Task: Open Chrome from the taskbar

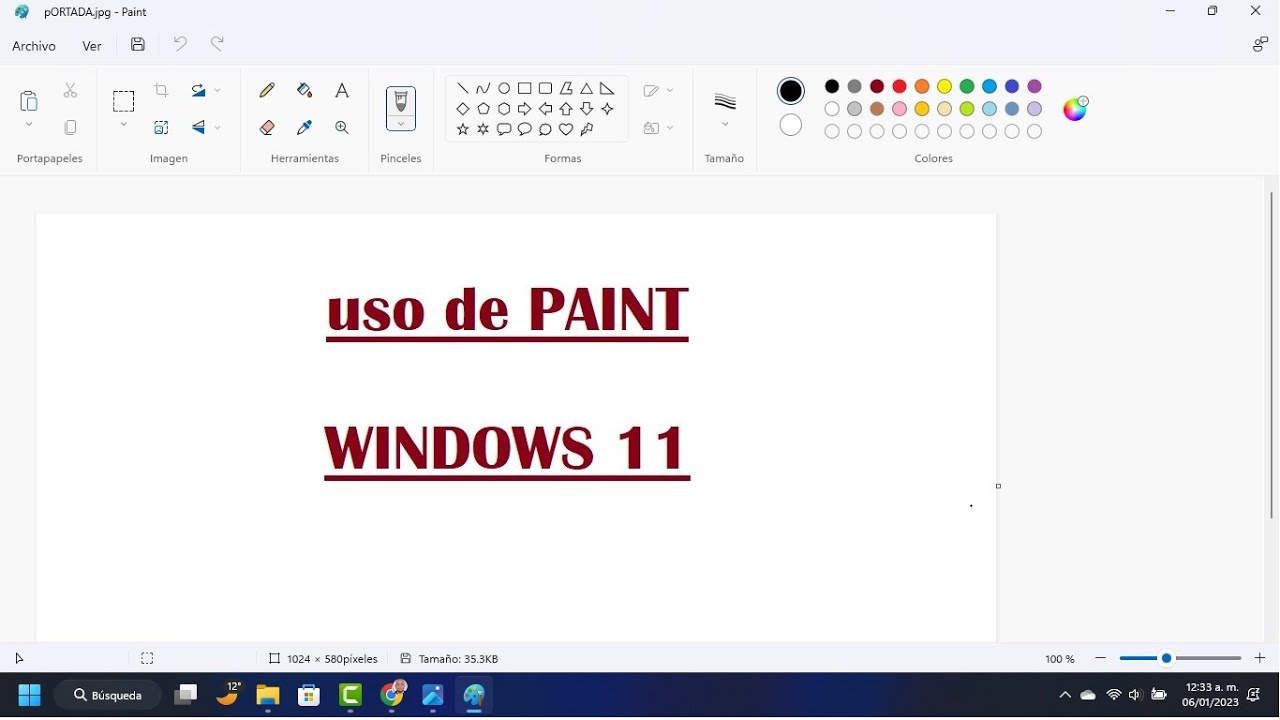Action: tap(392, 695)
